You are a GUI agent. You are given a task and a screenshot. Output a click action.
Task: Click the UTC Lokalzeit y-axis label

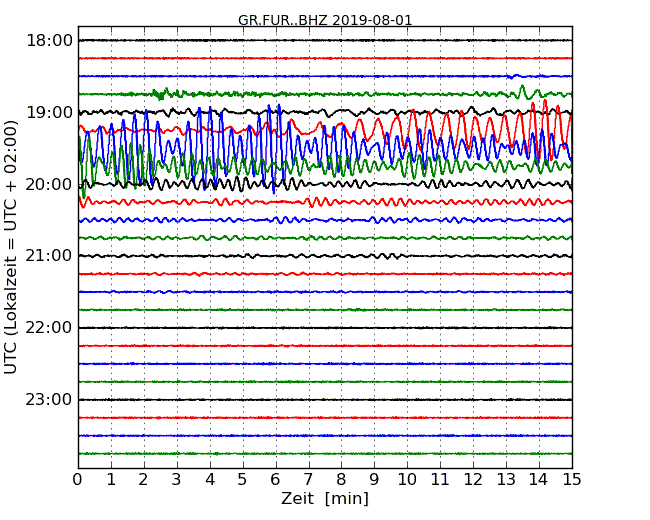11,248
